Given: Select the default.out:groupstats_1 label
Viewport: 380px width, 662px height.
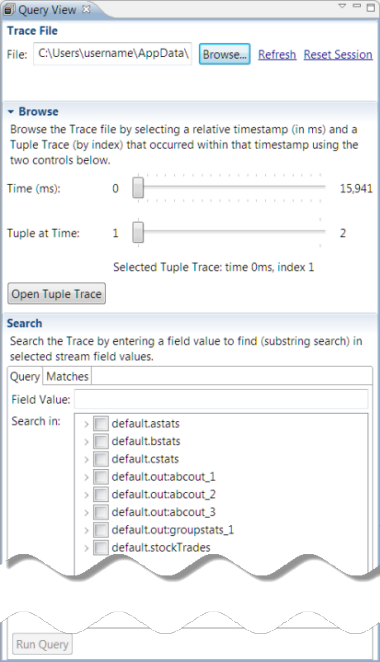Looking at the screenshot, I should click(173, 530).
